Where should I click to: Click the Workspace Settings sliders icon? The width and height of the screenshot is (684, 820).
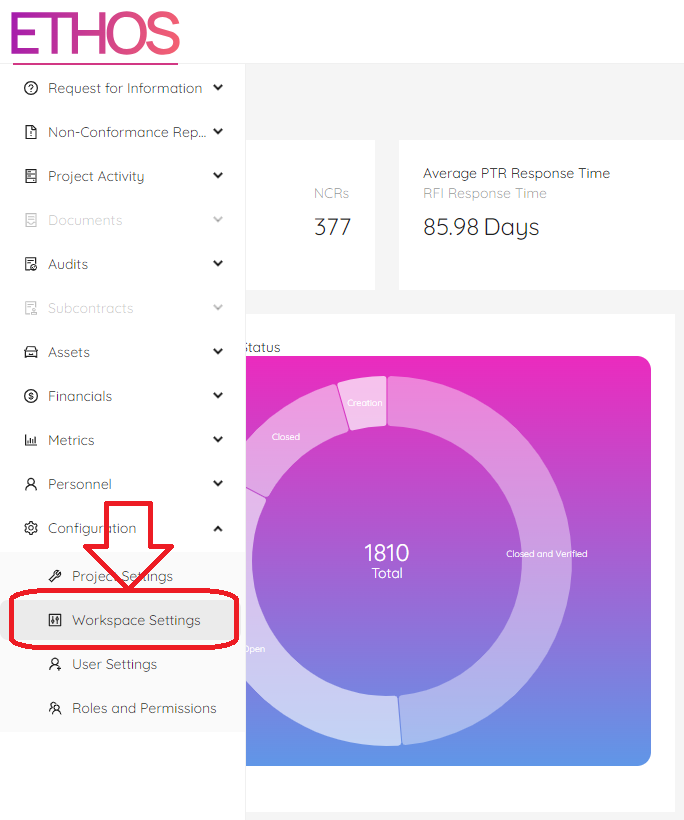(x=55, y=620)
